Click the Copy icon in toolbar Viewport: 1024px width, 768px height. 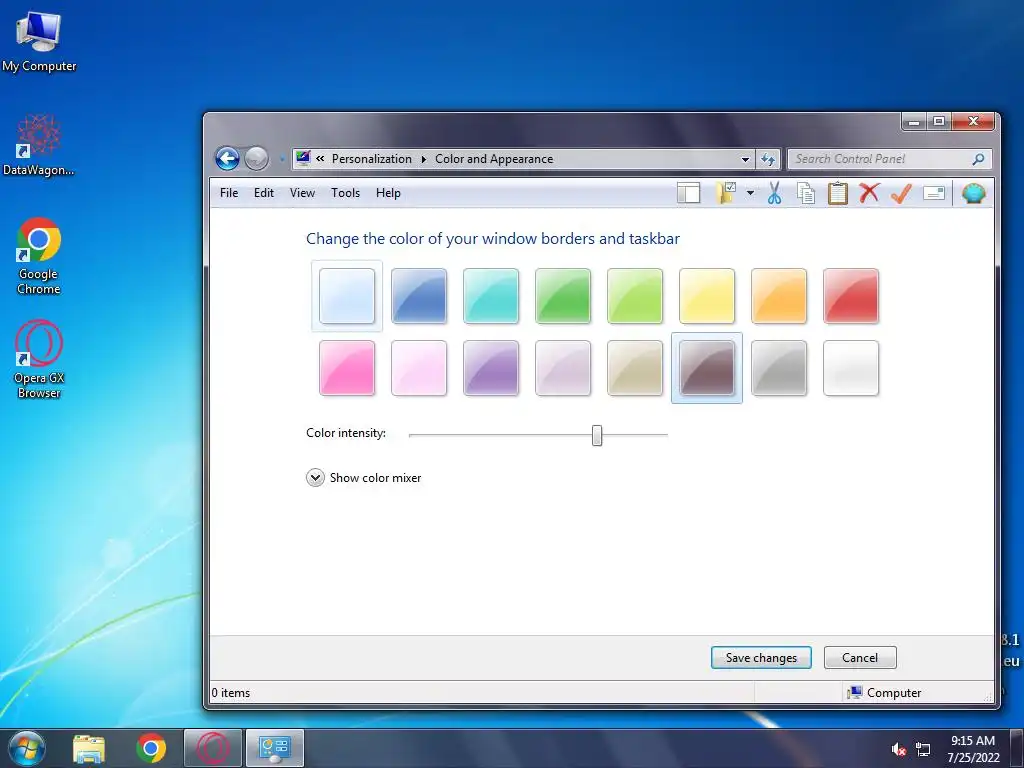806,193
